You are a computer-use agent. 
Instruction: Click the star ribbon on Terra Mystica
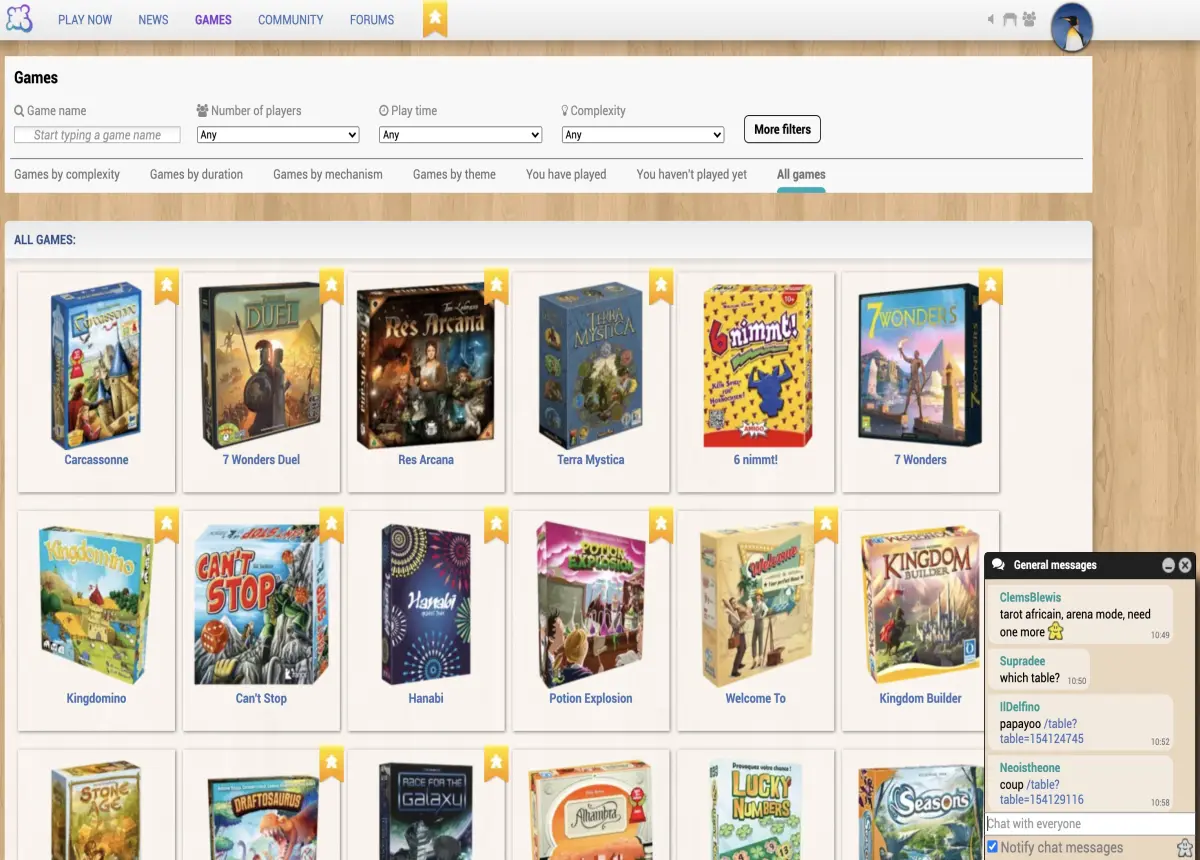pos(661,288)
